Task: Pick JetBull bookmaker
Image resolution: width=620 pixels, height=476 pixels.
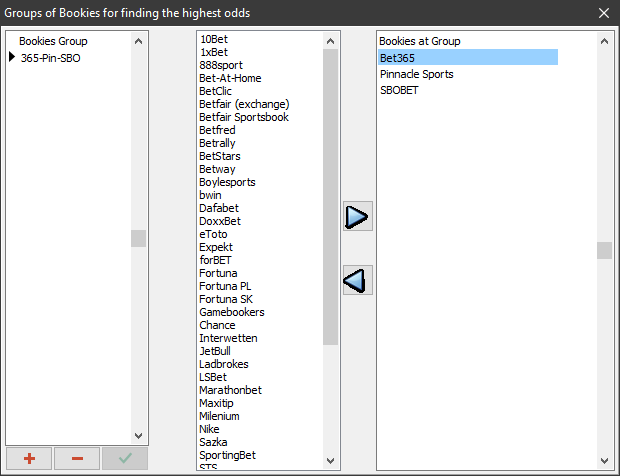Action: point(215,351)
